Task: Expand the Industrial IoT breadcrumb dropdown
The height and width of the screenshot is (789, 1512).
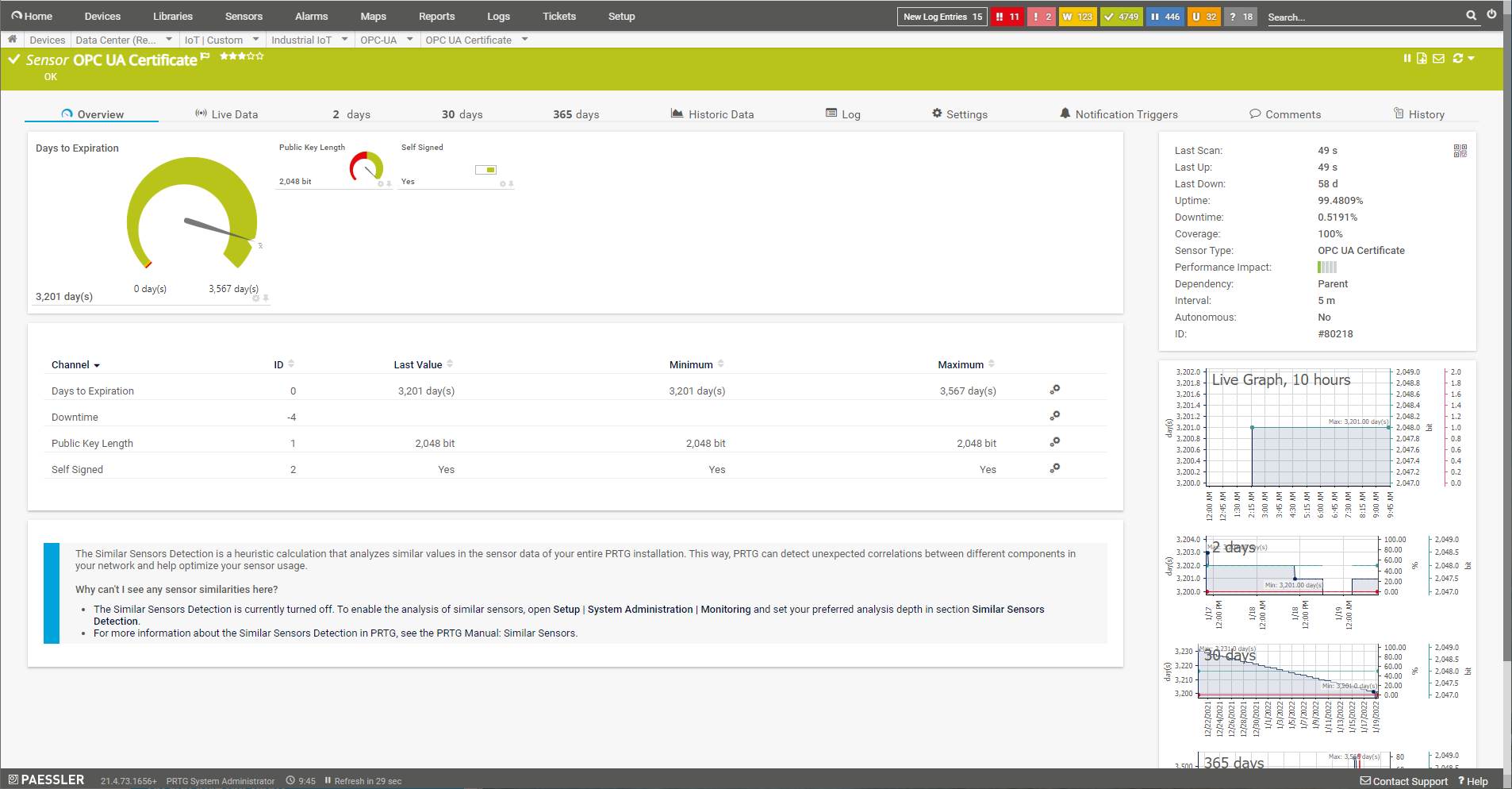Action: click(x=344, y=39)
